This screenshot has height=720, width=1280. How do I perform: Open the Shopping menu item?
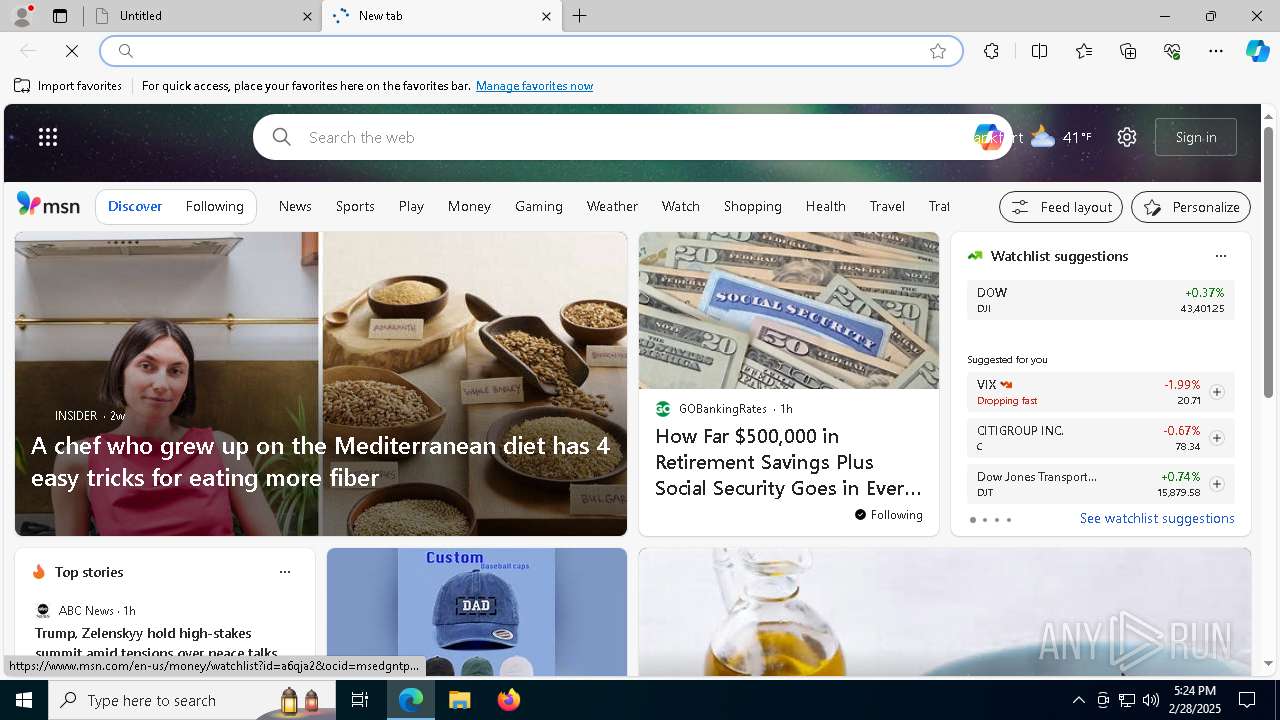click(752, 206)
